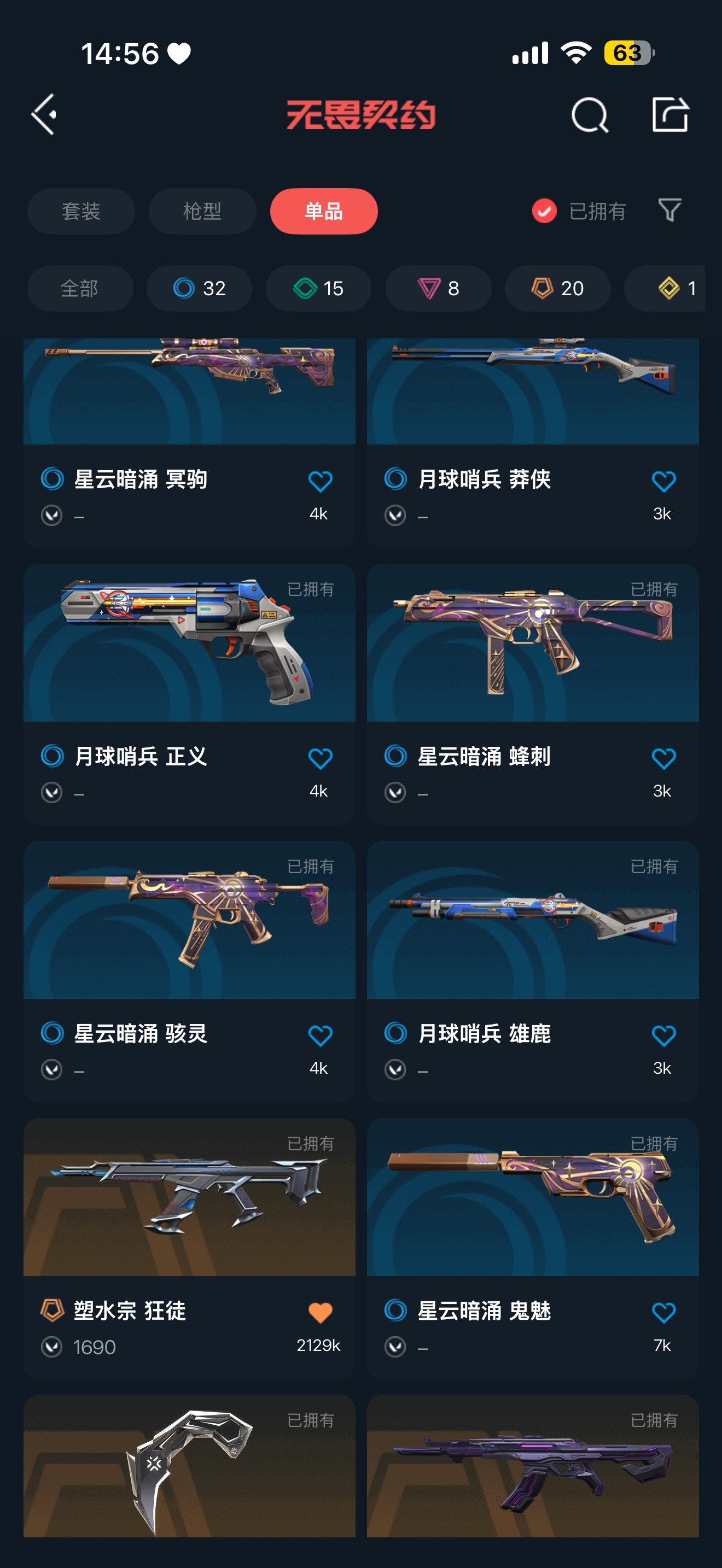Open the 星云暗涌 鬼魅 pistol thumbnail
The width and height of the screenshot is (722, 1568).
point(533,1197)
